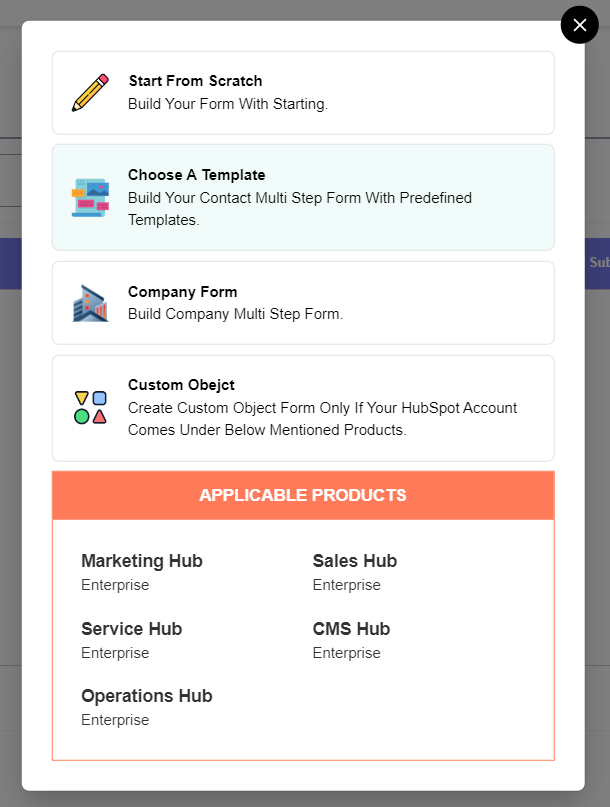Click the template layout icon
Screen dimensions: 610x807
(90, 198)
